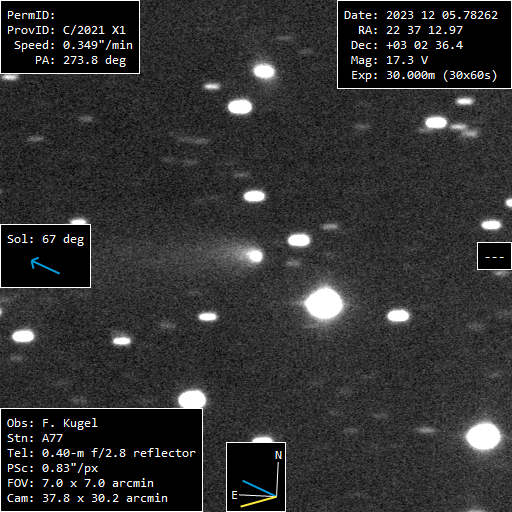Click the E label on compass
This screenshot has width=512, height=512.
click(x=234, y=495)
